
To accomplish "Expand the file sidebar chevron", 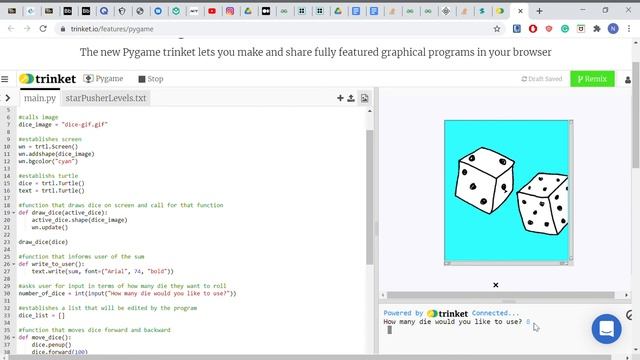I will click(x=7, y=98).
